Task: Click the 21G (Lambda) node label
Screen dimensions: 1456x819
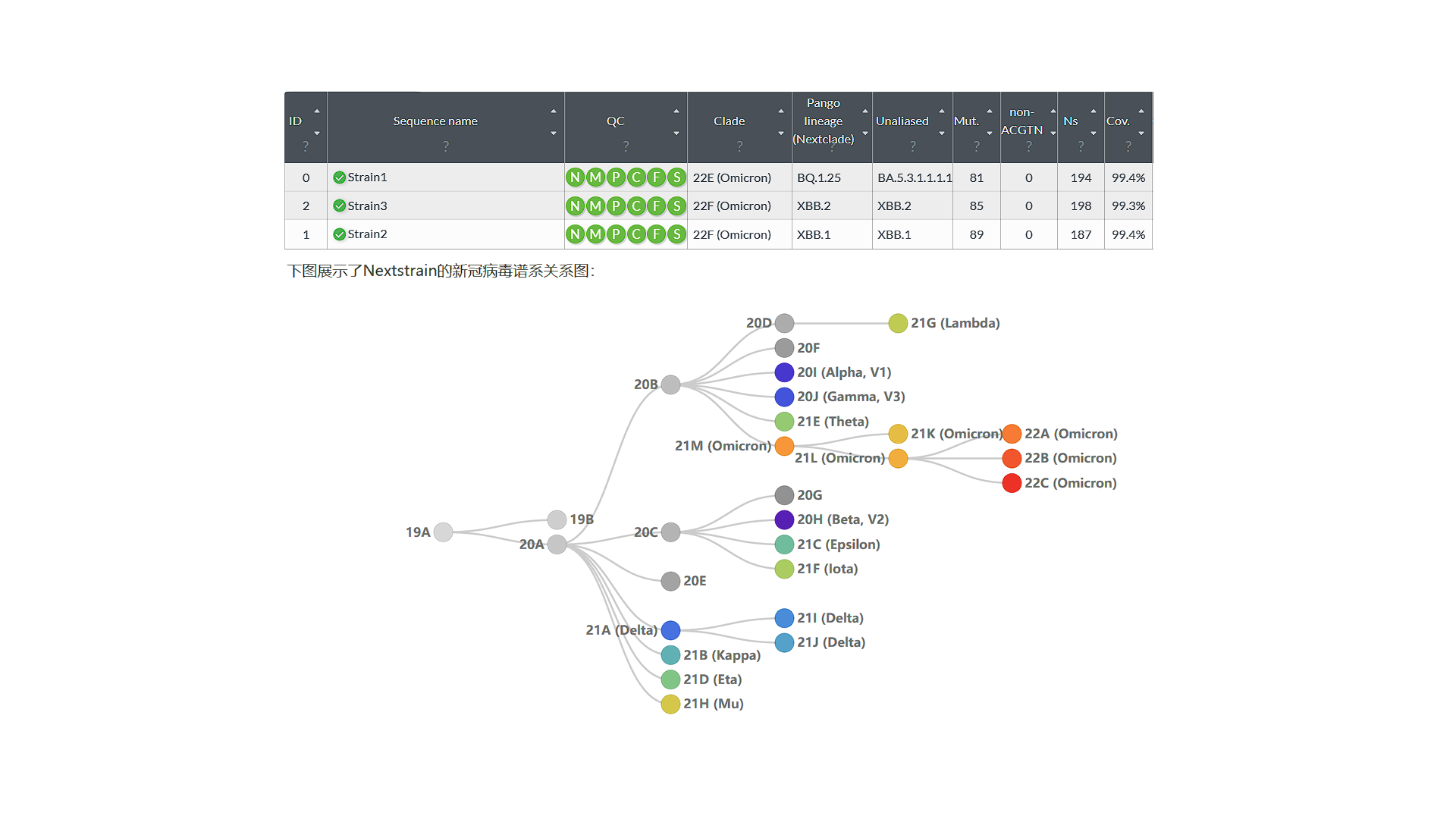Action: pos(955,323)
